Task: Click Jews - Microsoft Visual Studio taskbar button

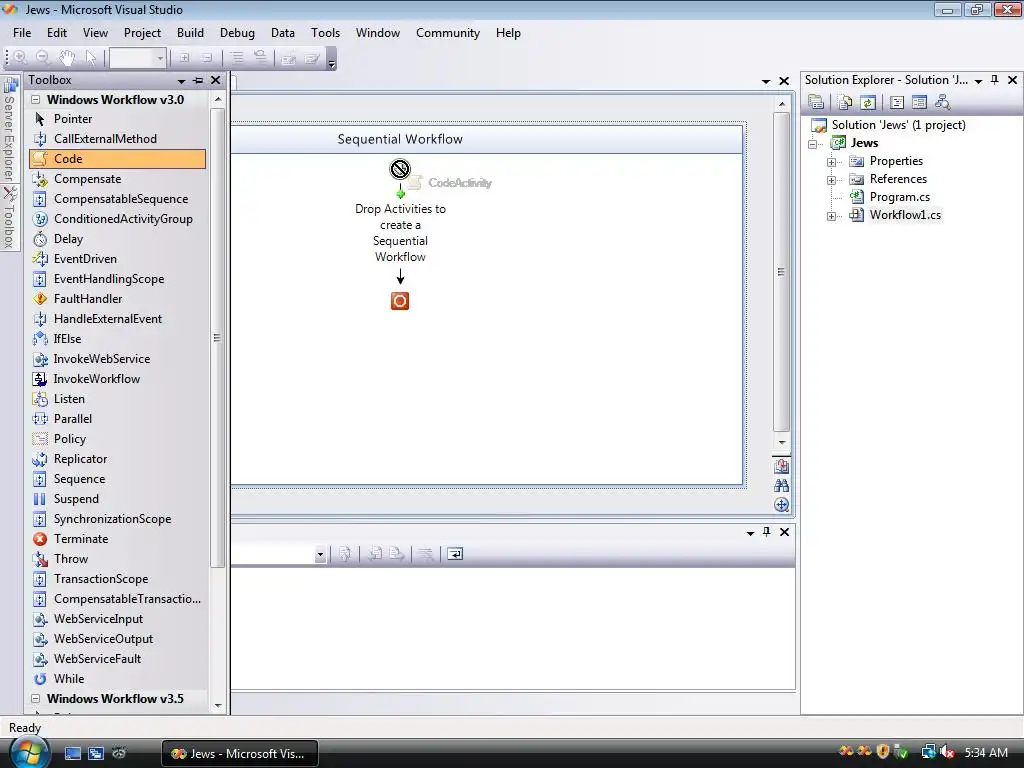Action: (240, 754)
